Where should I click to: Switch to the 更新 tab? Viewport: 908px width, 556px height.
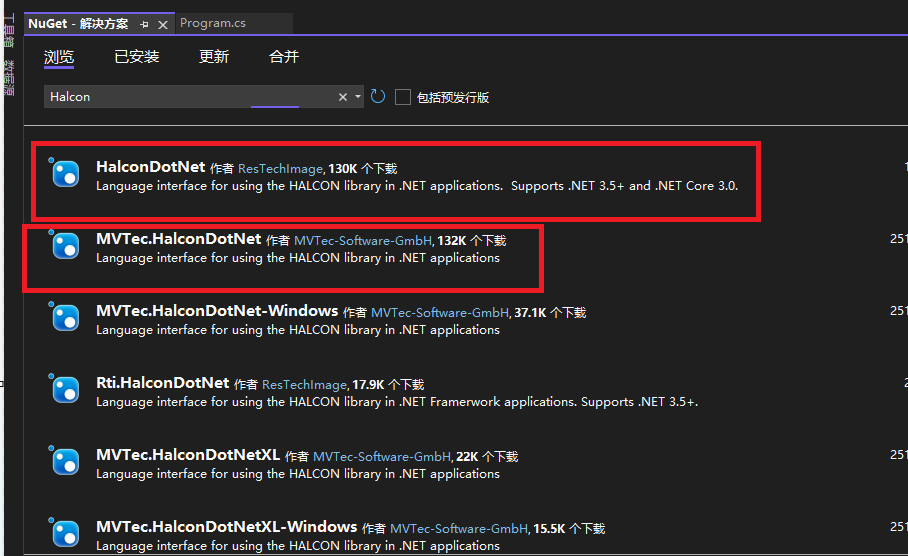[214, 57]
